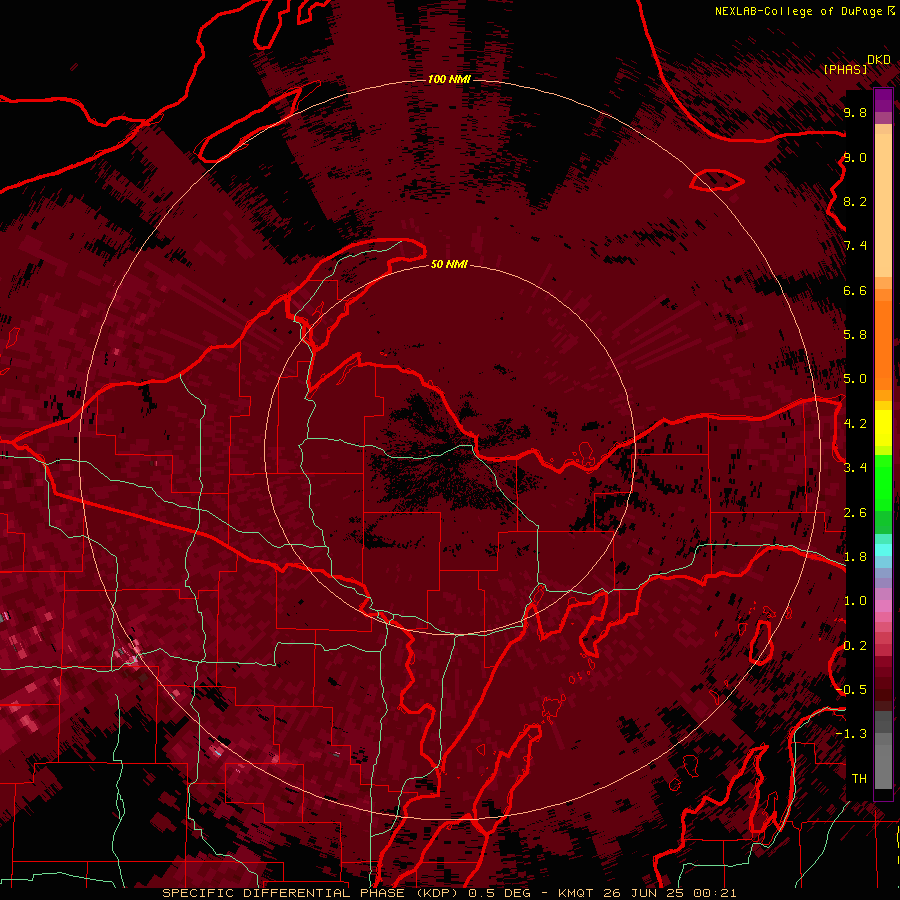Select the 5.8 legend scale value
This screenshot has width=900, height=900.
click(855, 335)
